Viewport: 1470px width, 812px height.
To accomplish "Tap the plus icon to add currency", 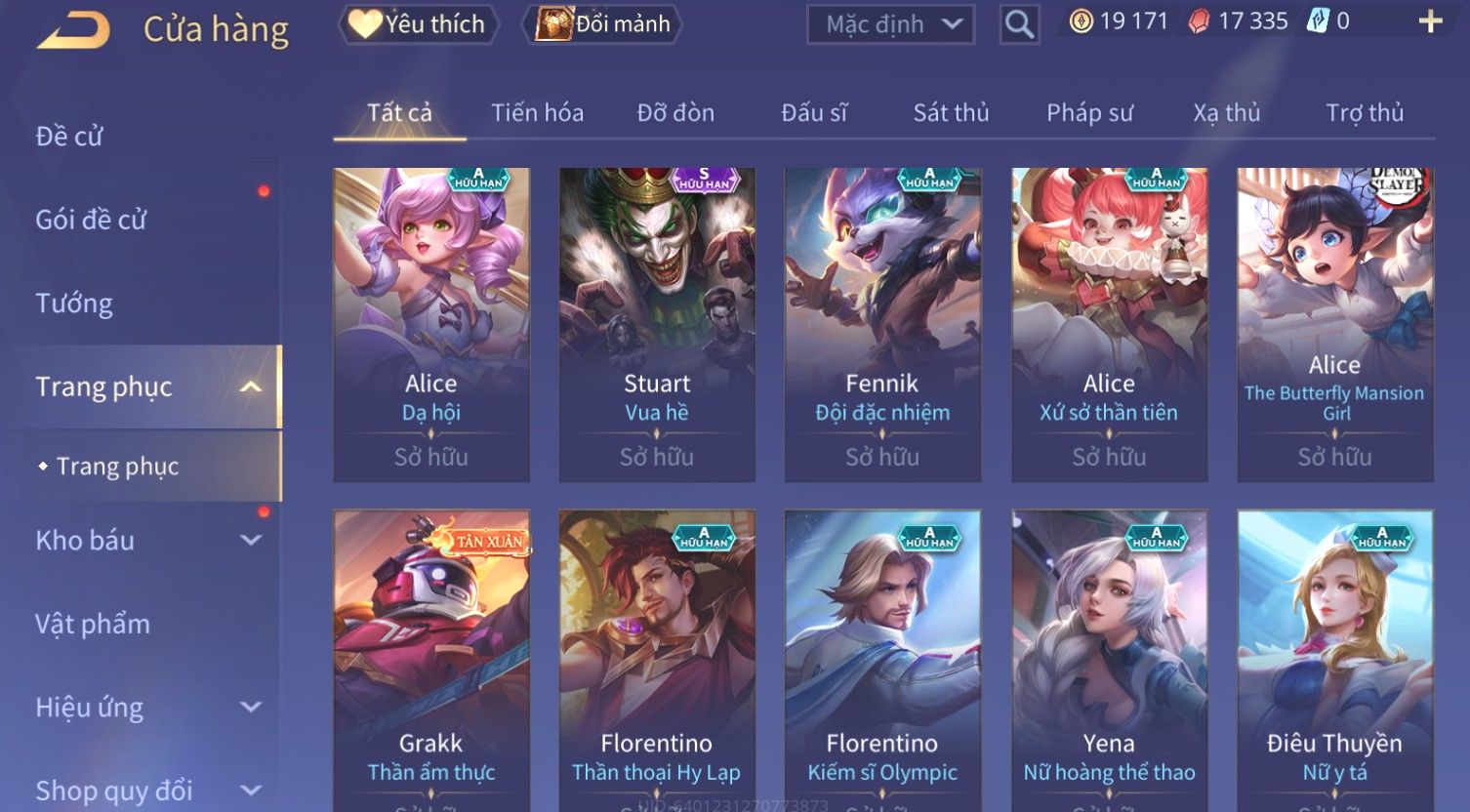I will click(1430, 21).
